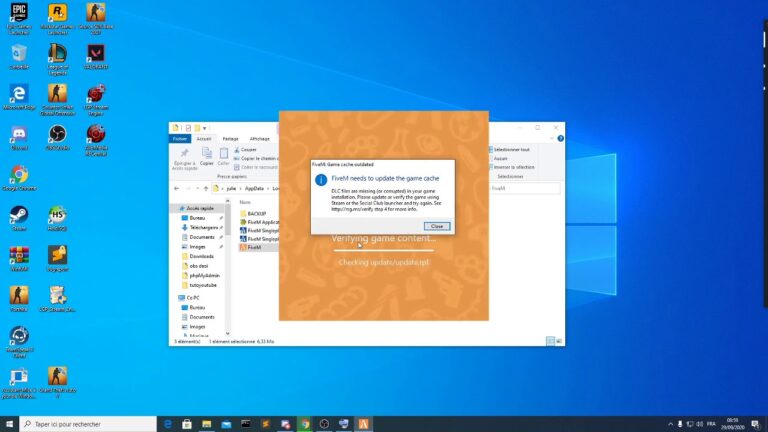Switch to the Partage ribbon tab
The width and height of the screenshot is (768, 432).
pos(230,139)
